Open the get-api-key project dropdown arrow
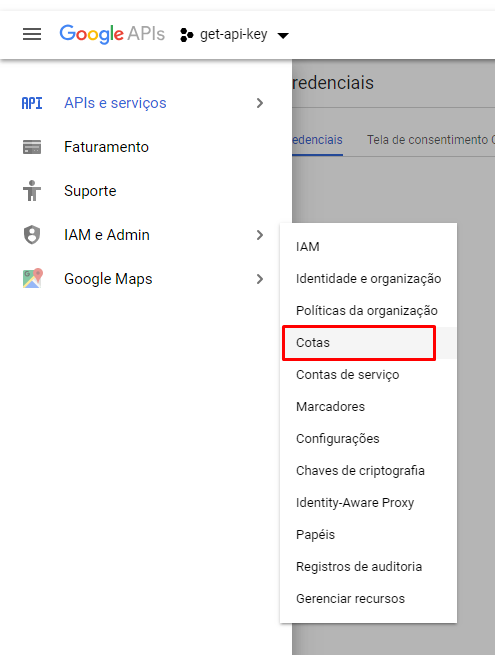This screenshot has height=655, width=495. click(283, 36)
